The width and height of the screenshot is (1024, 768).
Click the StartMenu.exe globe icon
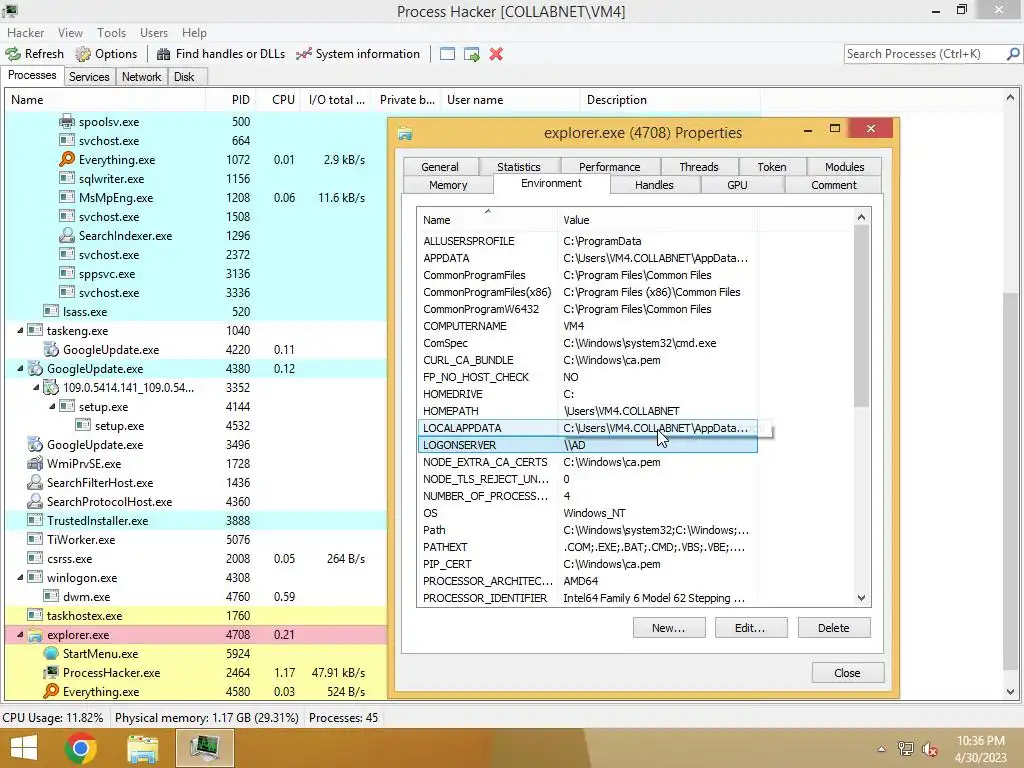pyautogui.click(x=51, y=654)
